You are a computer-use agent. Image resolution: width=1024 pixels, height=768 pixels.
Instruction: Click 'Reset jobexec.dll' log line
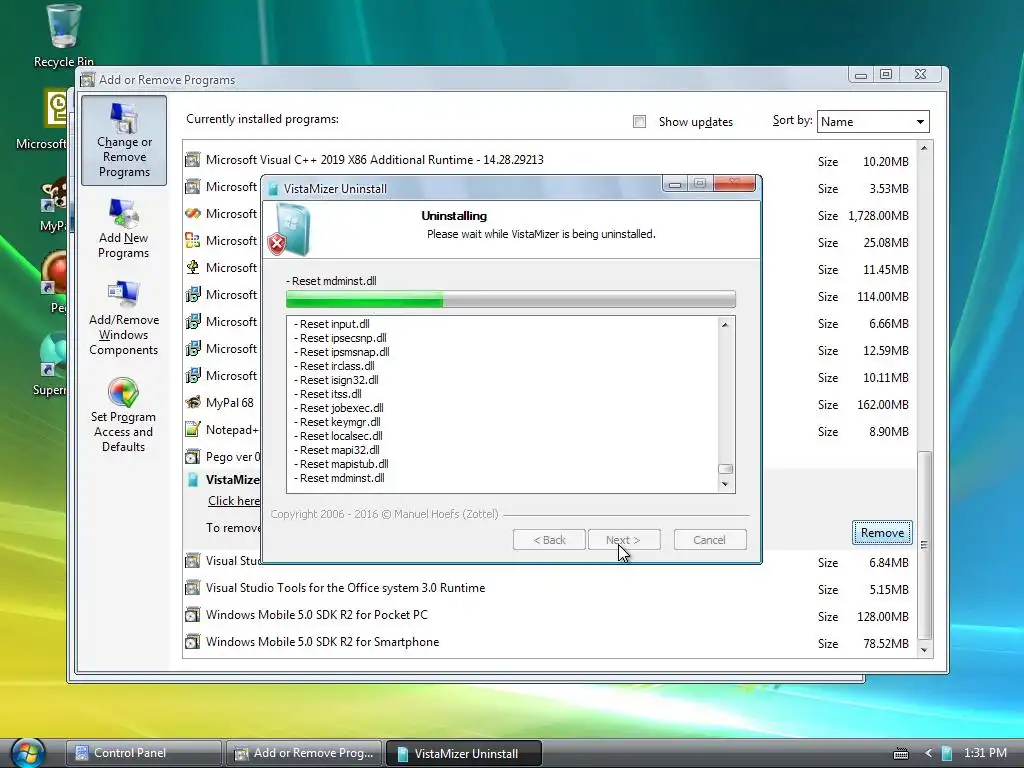coord(339,408)
